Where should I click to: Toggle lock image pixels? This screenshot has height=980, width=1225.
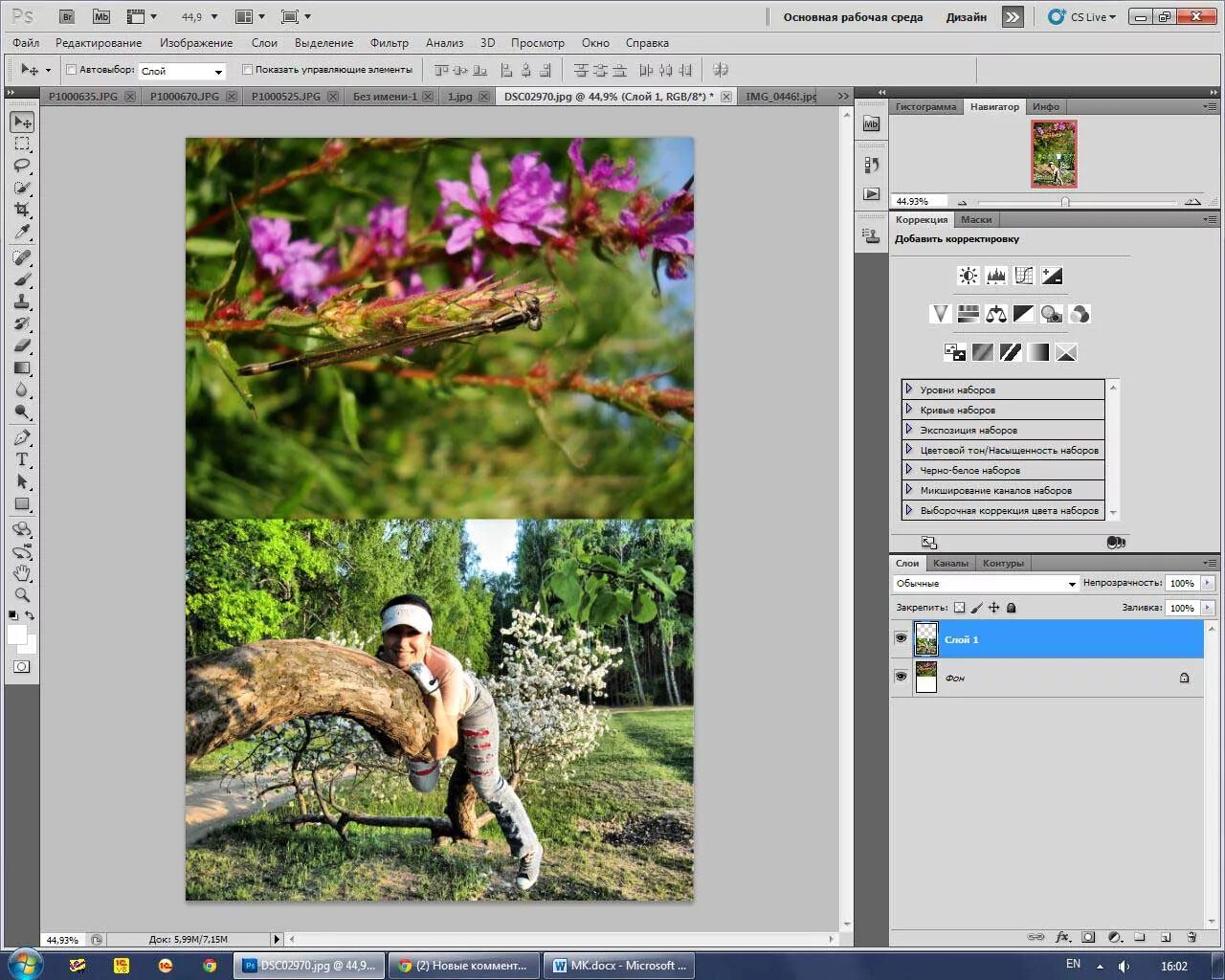[977, 608]
